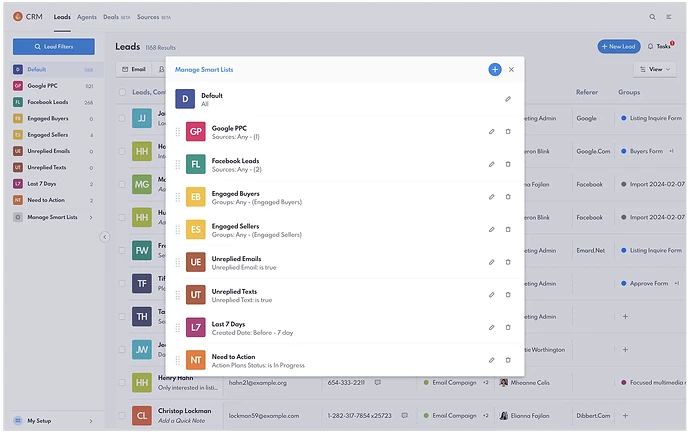Open the View dropdown
The image size is (690, 432).
point(656,70)
